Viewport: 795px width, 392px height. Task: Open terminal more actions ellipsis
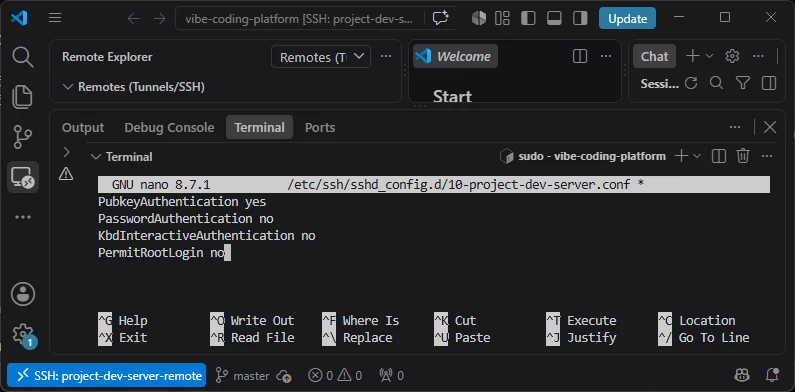point(767,156)
